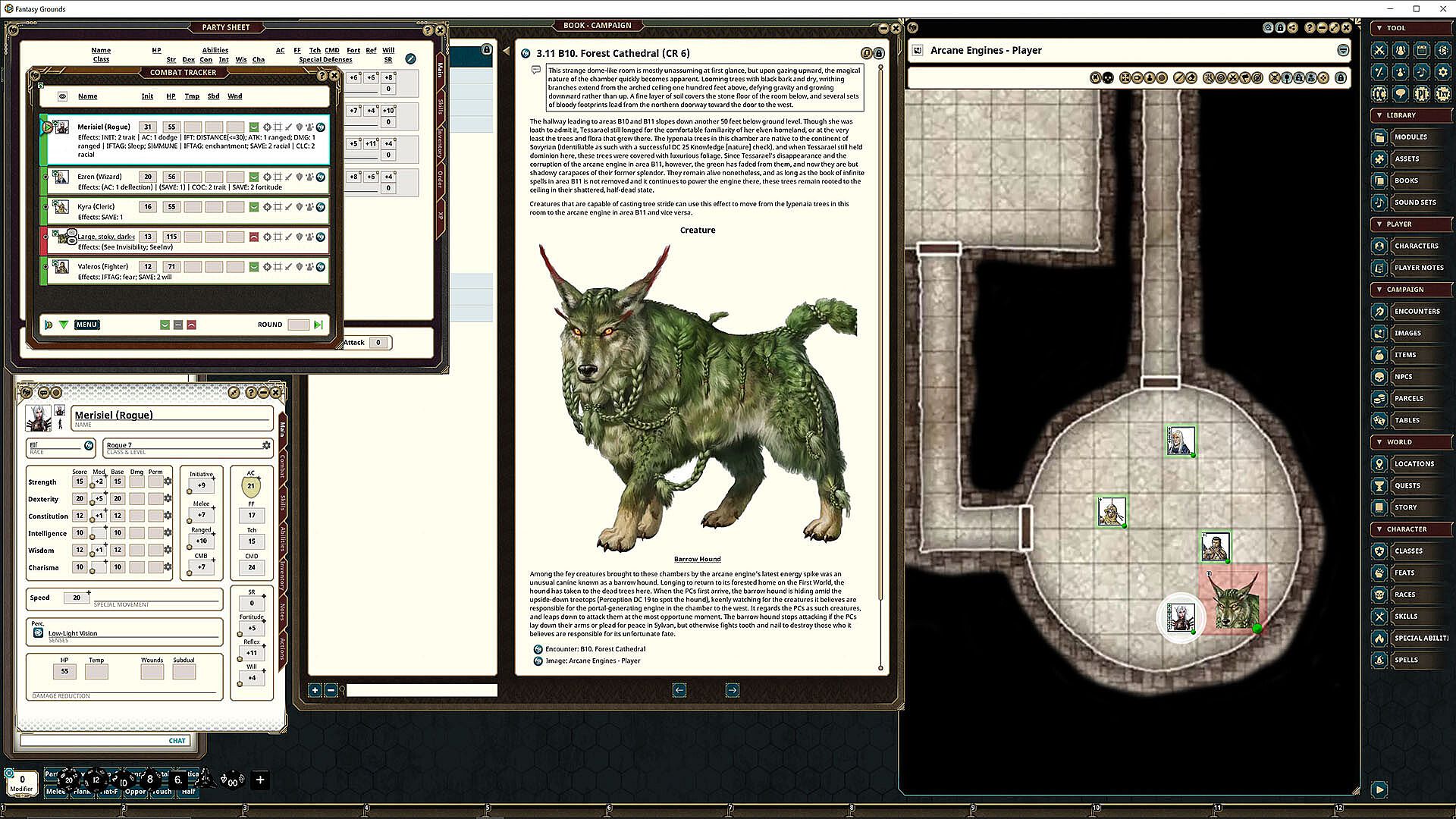Viewport: 1456px width, 819px height.
Task: Open Skills tab on Merisiel's sheet
Action: pos(283,504)
